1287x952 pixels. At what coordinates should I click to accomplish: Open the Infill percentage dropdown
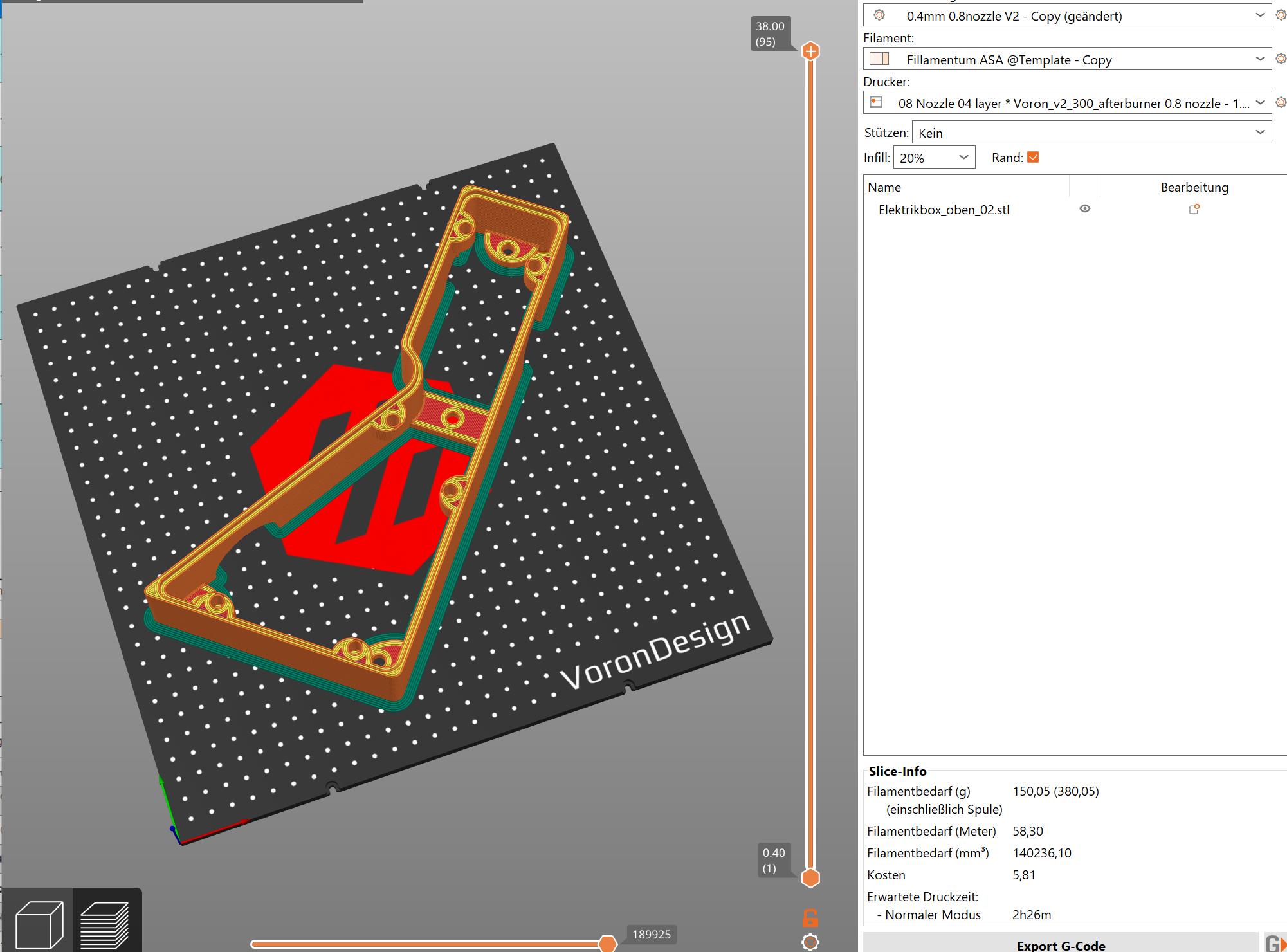(x=934, y=158)
